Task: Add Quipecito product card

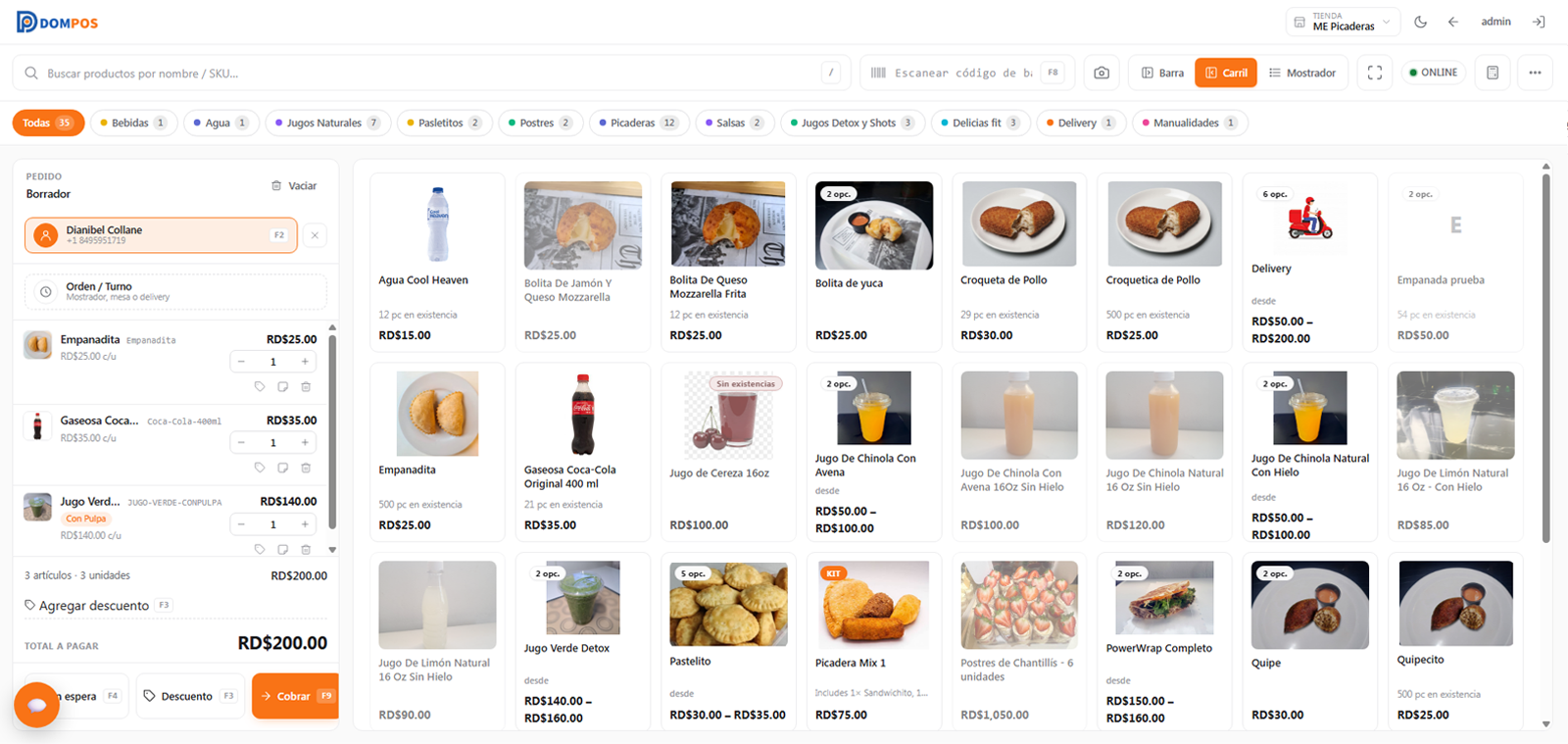Action: (x=1456, y=642)
